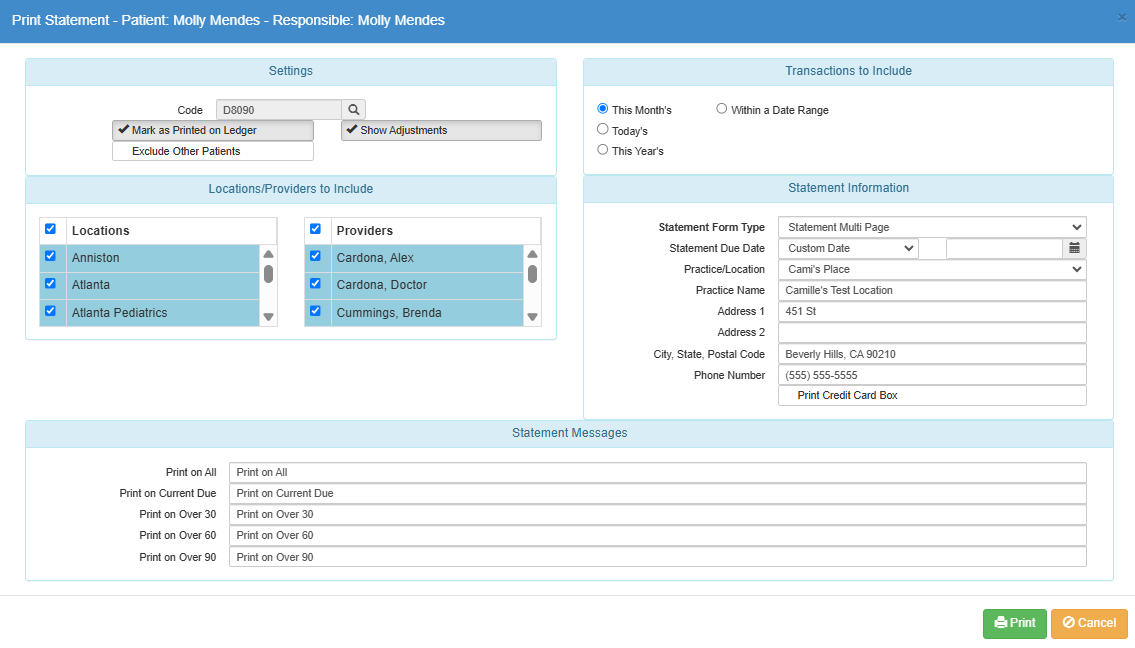Toggle Mark as Printed on Ledger
This screenshot has height=648, width=1135.
[x=213, y=130]
